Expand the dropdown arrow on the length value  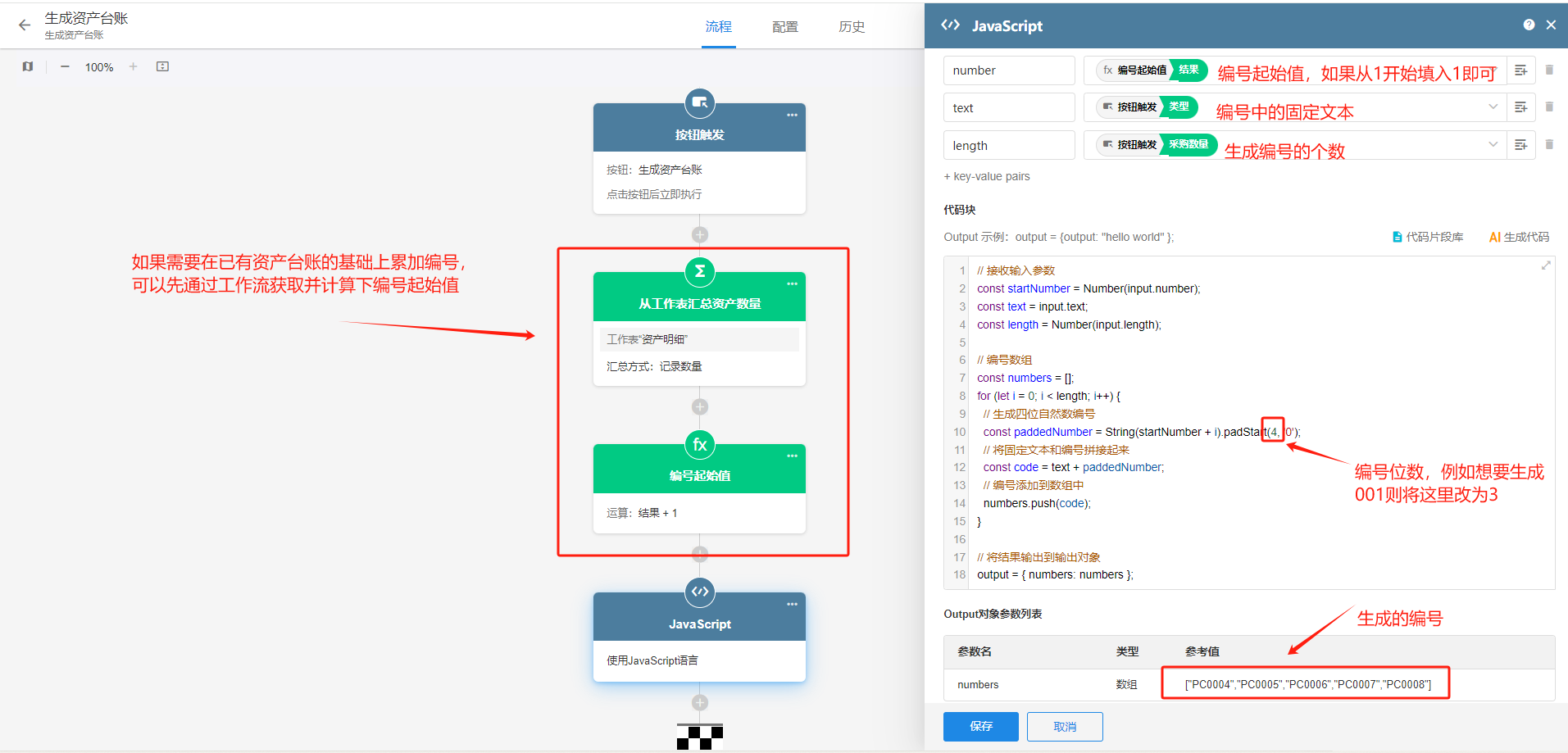pos(1493,145)
